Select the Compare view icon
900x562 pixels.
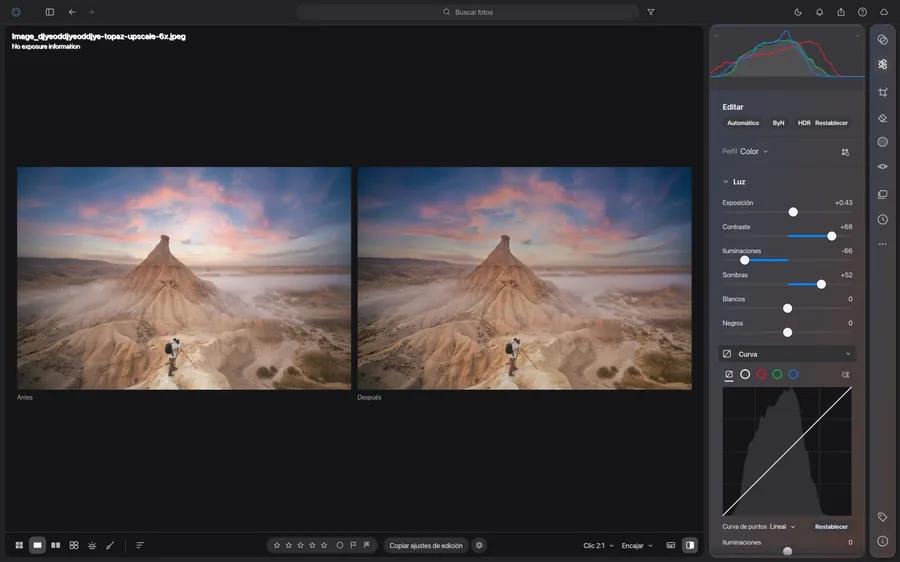coord(56,545)
